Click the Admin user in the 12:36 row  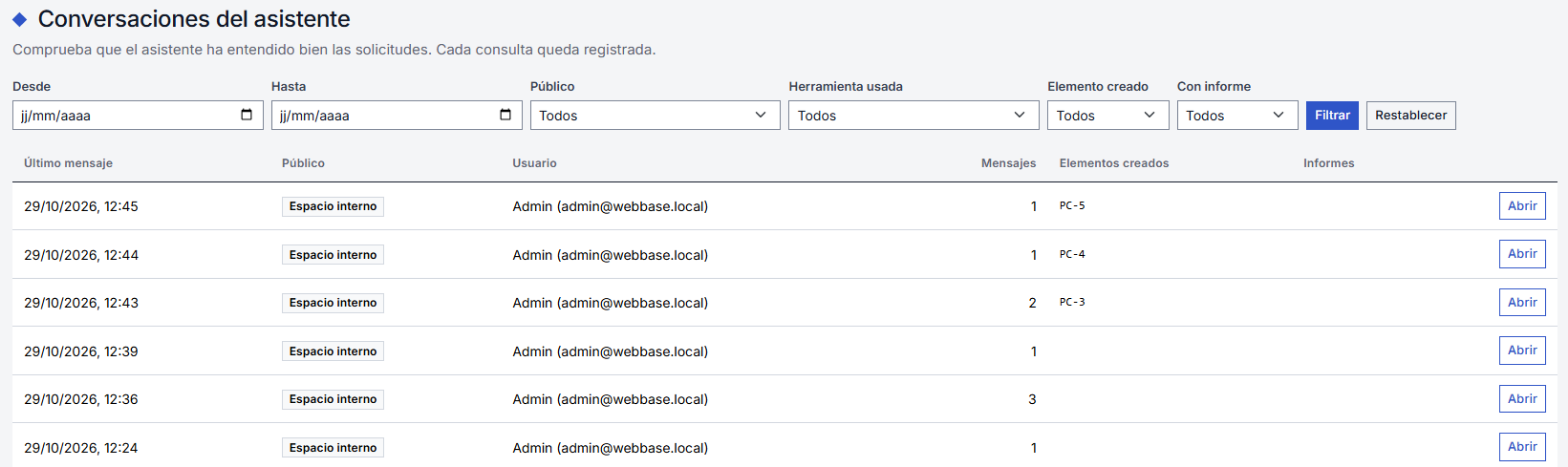[x=610, y=399]
